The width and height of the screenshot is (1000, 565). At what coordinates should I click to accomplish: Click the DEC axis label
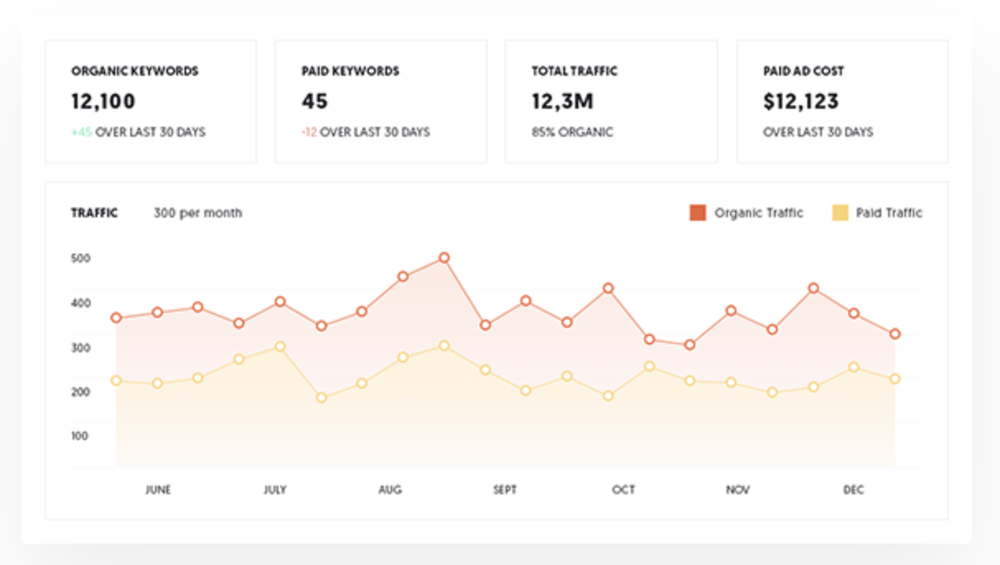point(853,490)
